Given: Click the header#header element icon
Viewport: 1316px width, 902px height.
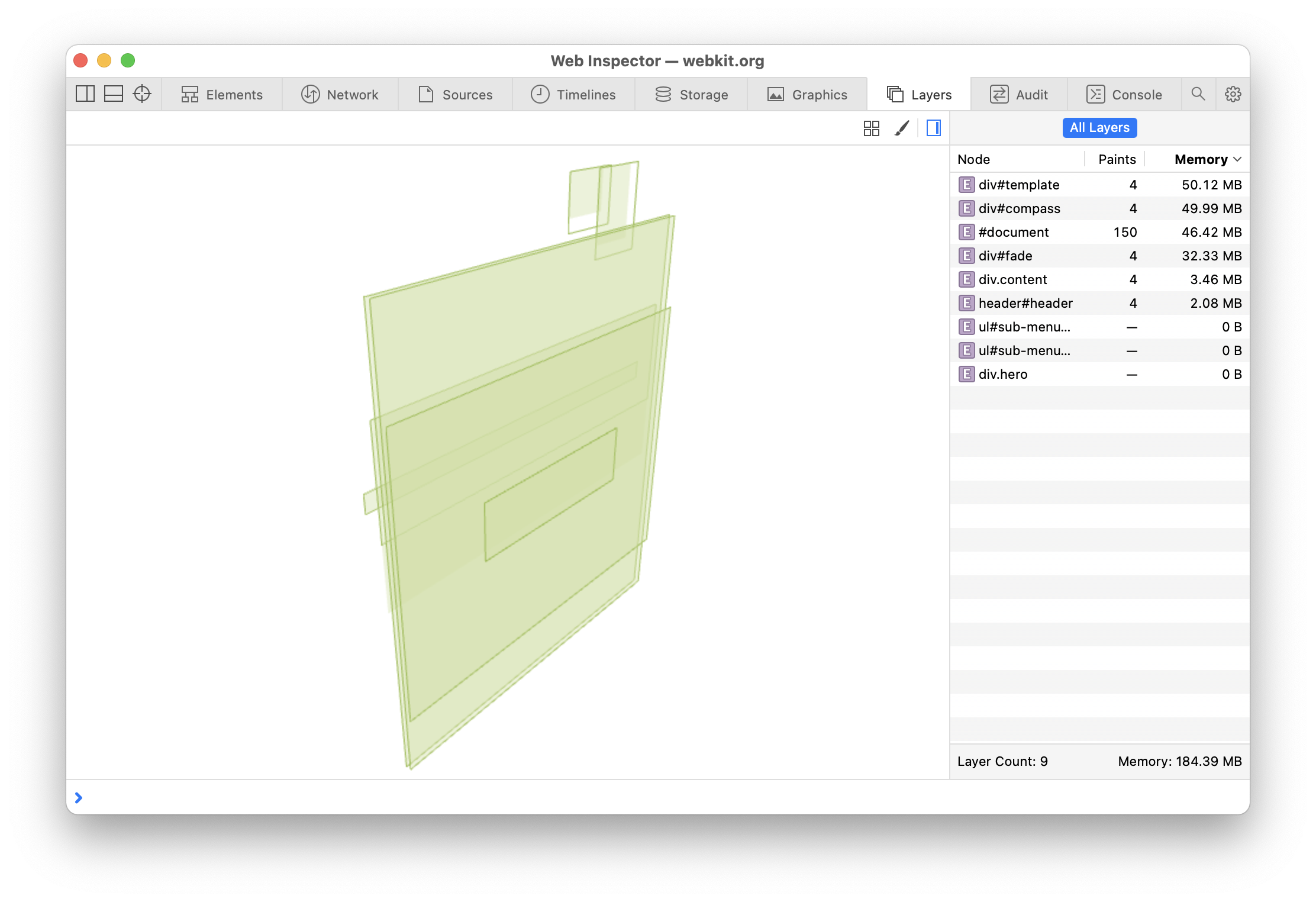Looking at the screenshot, I should tap(966, 303).
